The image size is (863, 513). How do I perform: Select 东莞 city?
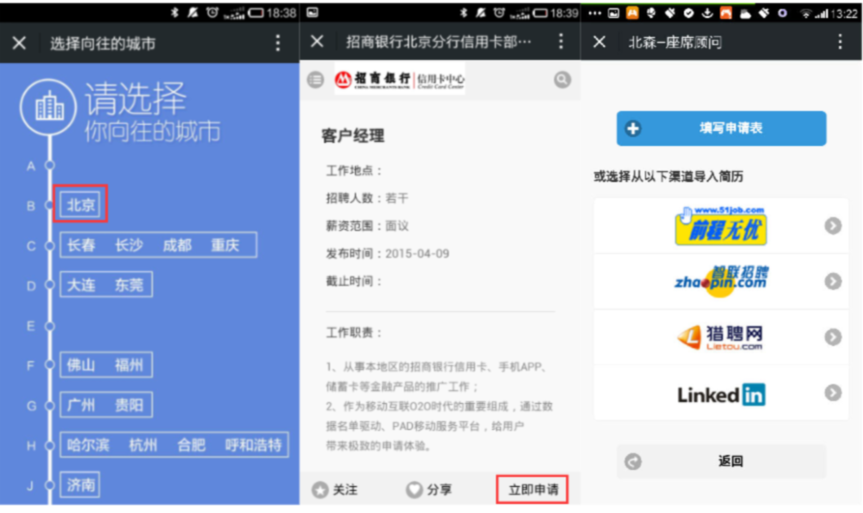129,285
